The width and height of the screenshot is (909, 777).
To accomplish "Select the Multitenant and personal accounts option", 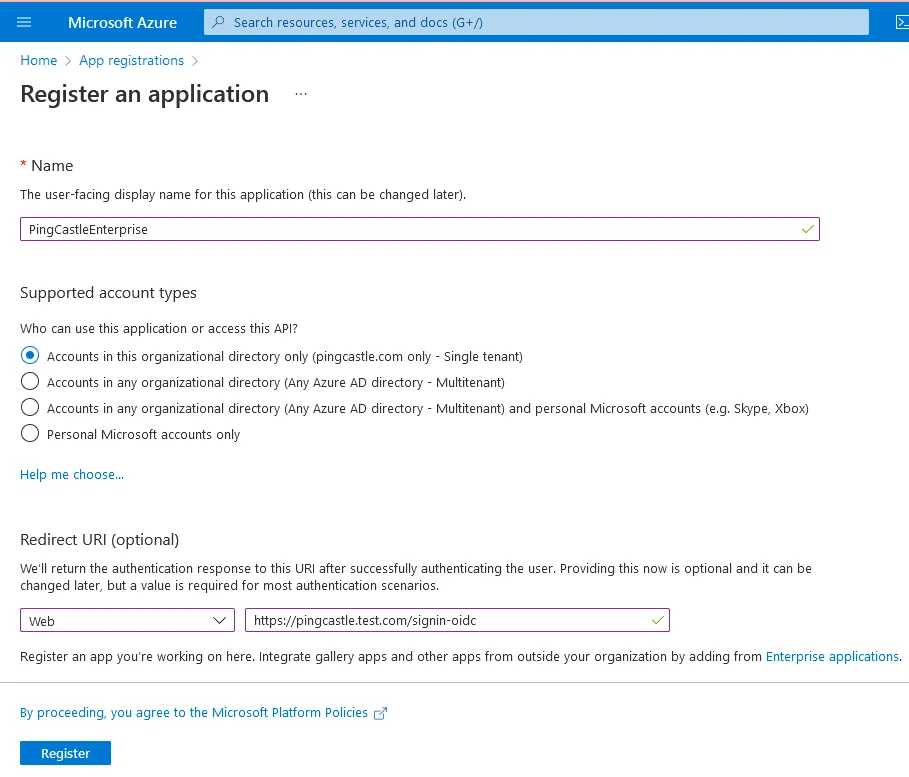I will pos(30,407).
